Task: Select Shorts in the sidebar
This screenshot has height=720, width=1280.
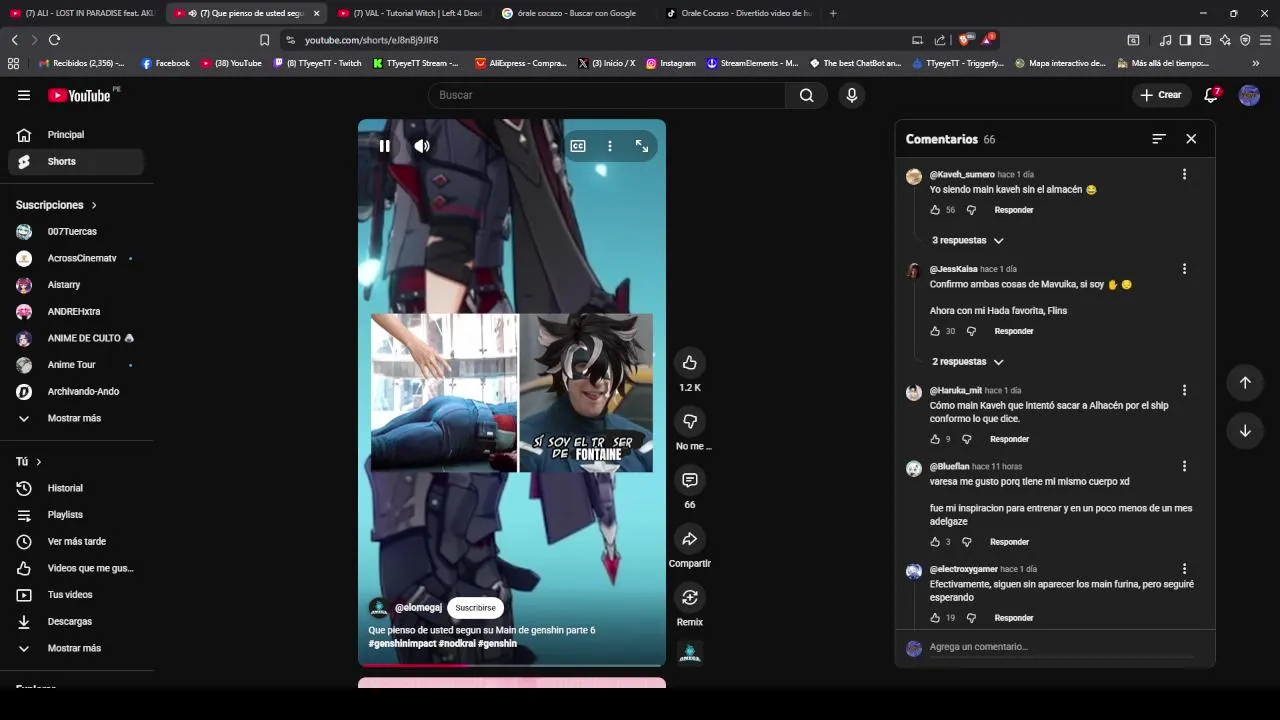Action: point(78,161)
